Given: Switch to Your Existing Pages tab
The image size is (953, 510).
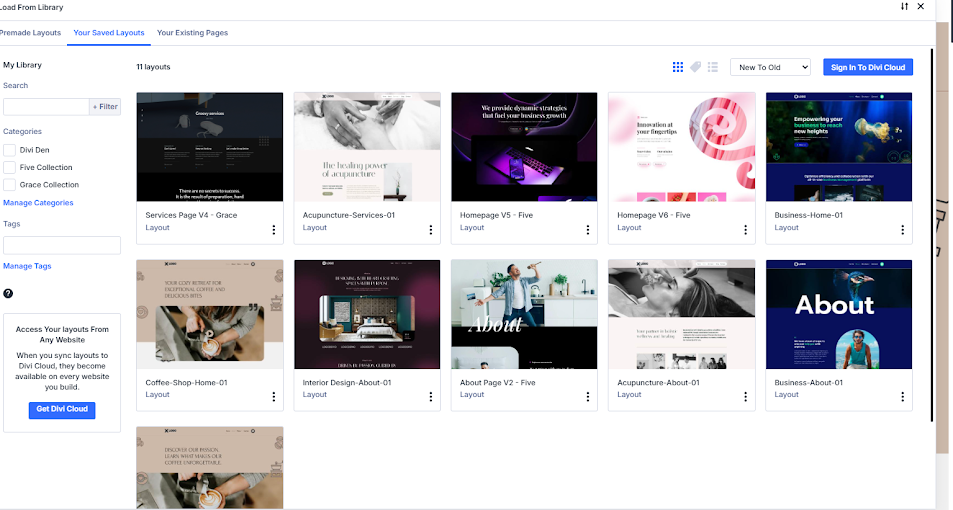Looking at the screenshot, I should tap(192, 33).
